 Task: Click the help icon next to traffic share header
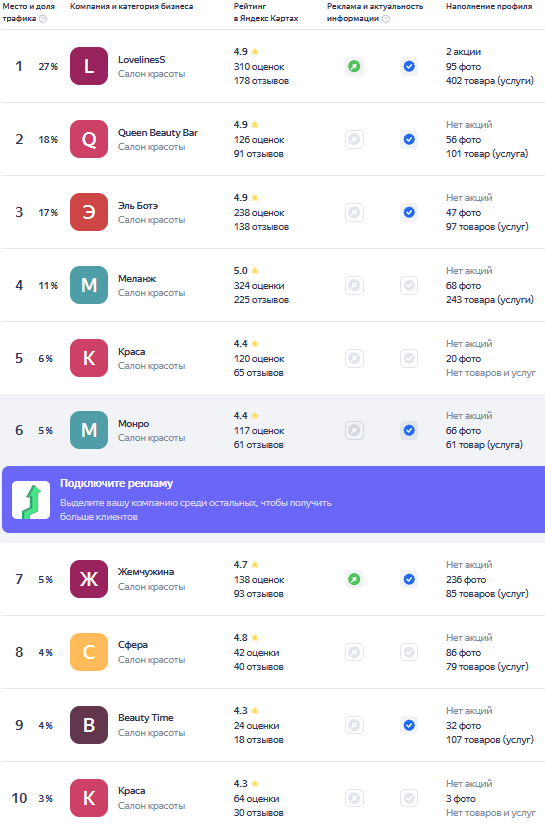pyautogui.click(x=43, y=19)
